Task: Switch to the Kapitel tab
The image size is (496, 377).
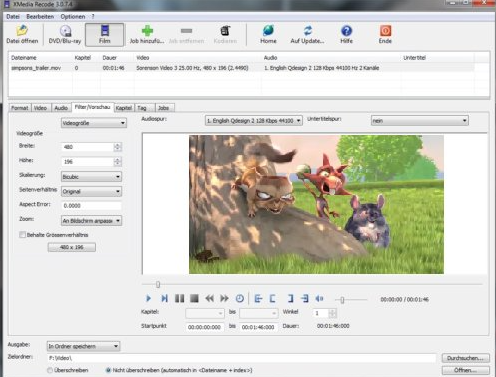Action: [124, 108]
